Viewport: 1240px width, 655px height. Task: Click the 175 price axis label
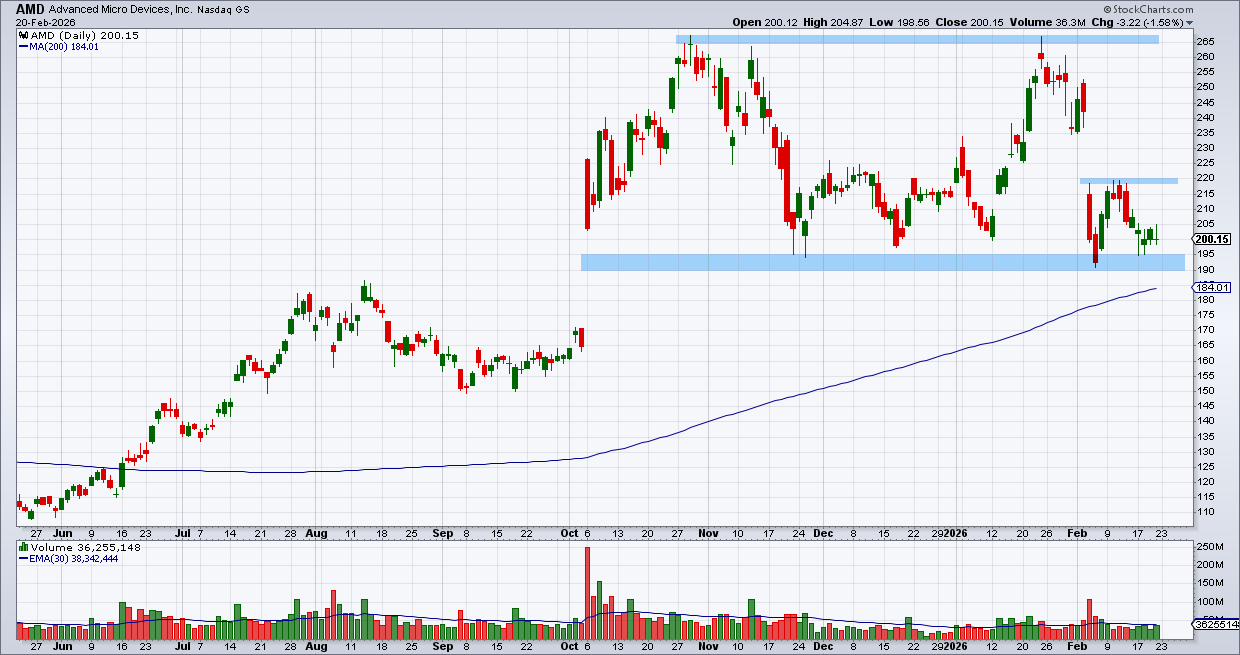[x=1204, y=315]
